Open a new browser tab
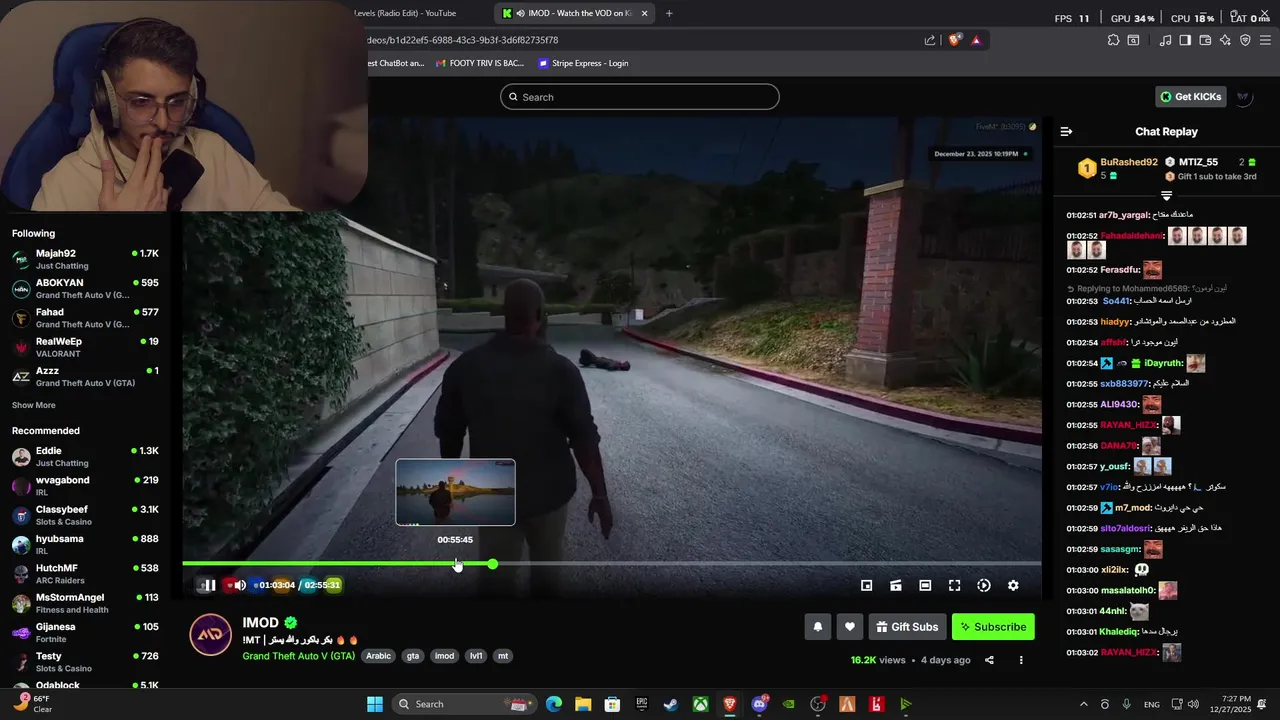1280x720 pixels. pos(669,13)
